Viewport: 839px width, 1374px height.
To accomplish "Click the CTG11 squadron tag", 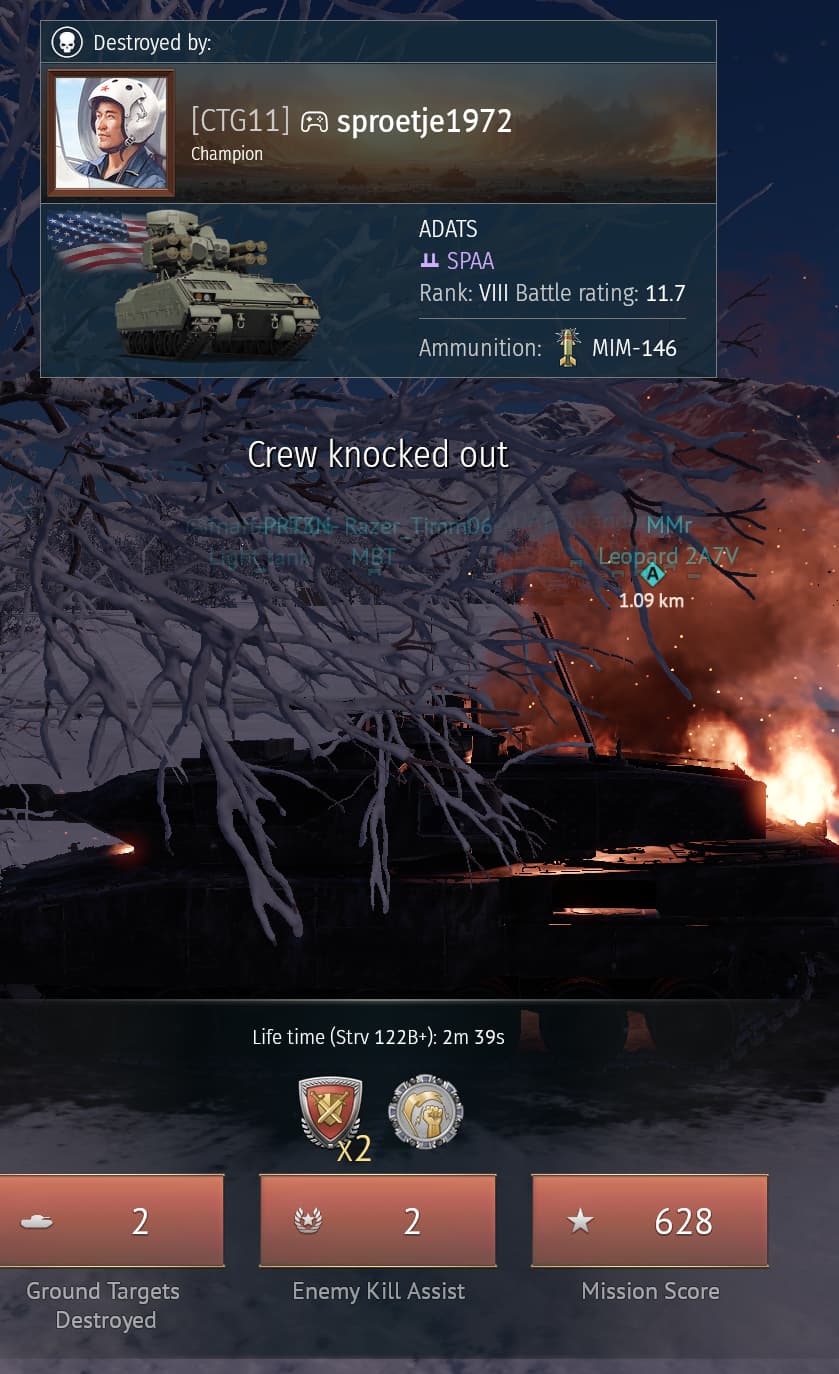I will [x=240, y=121].
